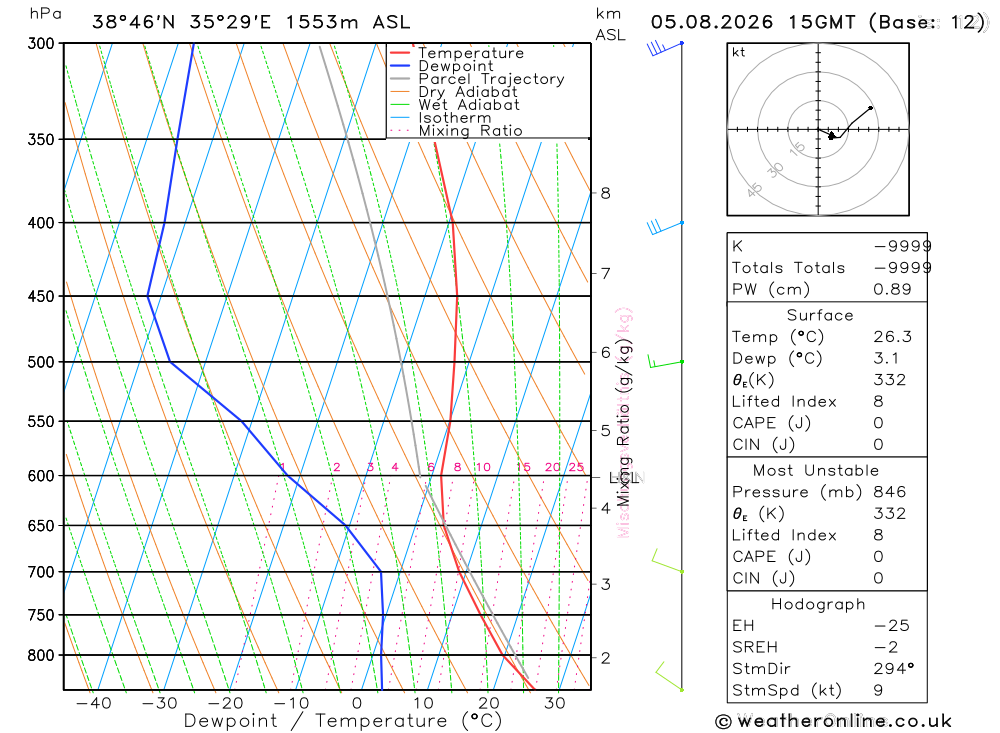Click the wind barb at 700 hPa
The image size is (1000, 733).
click(x=668, y=561)
